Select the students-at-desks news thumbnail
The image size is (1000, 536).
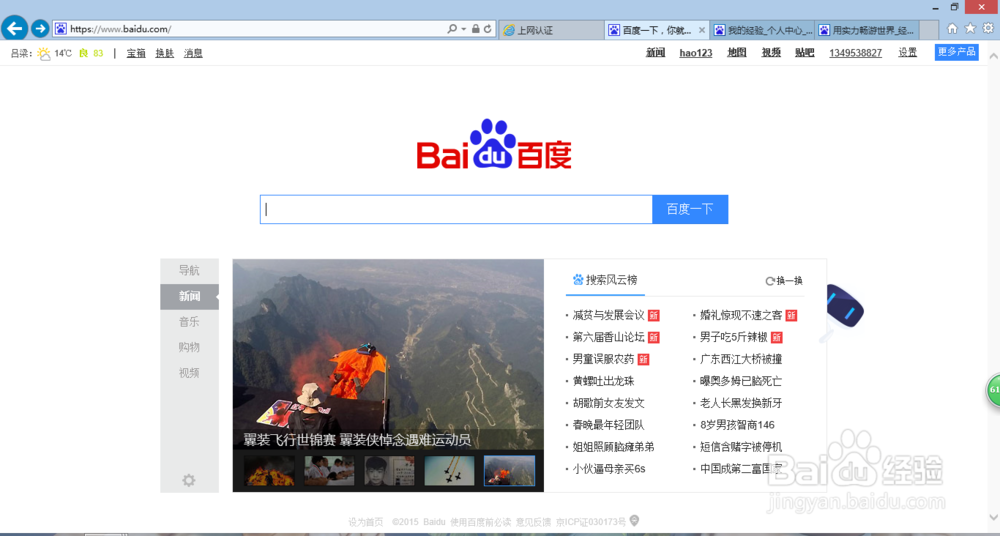329,470
